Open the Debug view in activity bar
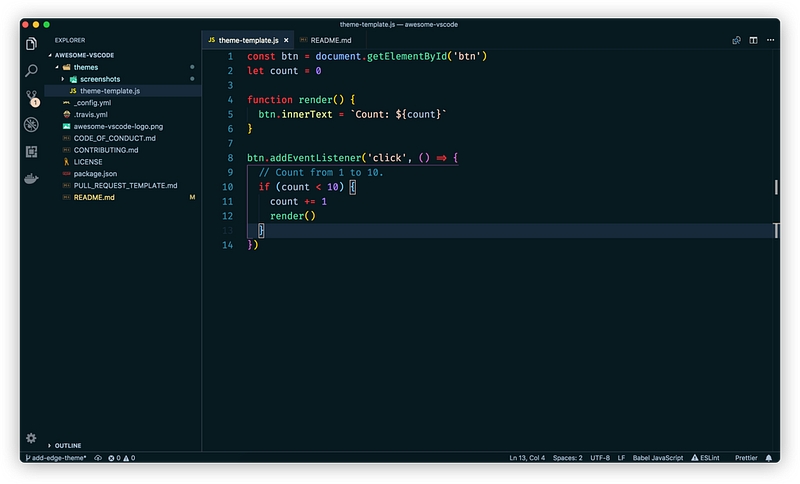This screenshot has height=484, width=800. click(x=32, y=125)
